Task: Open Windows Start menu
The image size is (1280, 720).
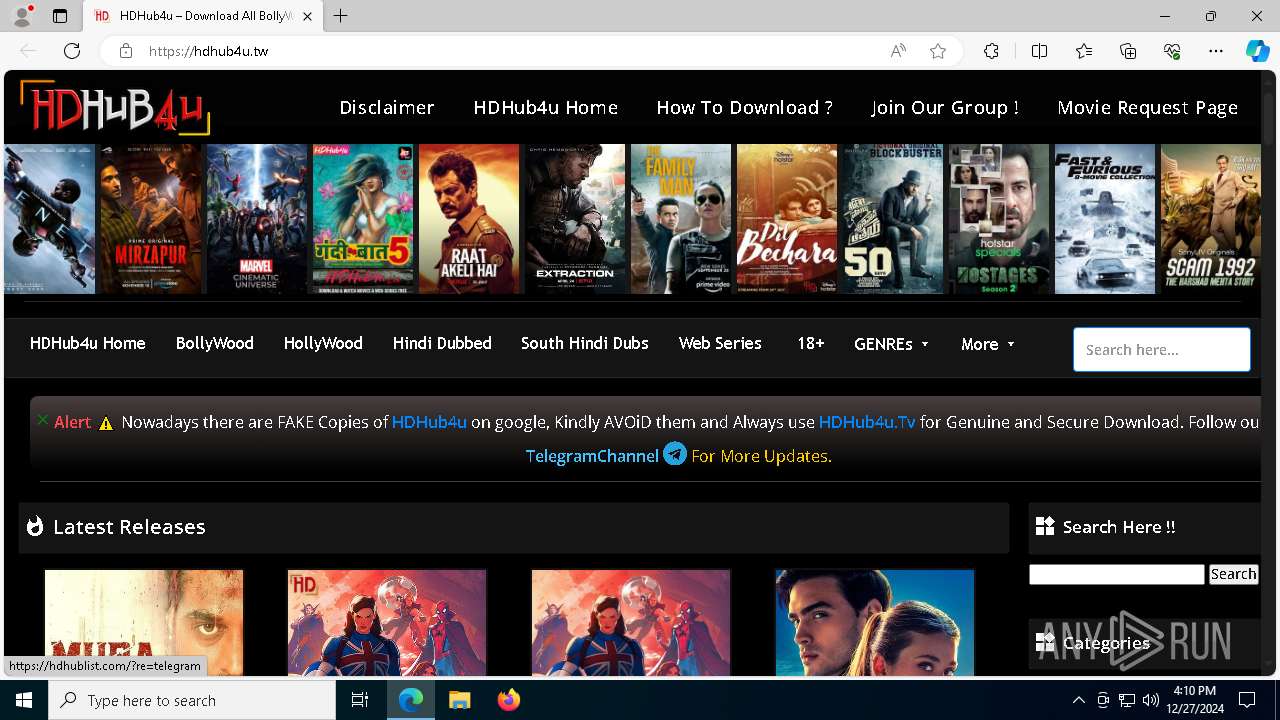Action: point(24,700)
